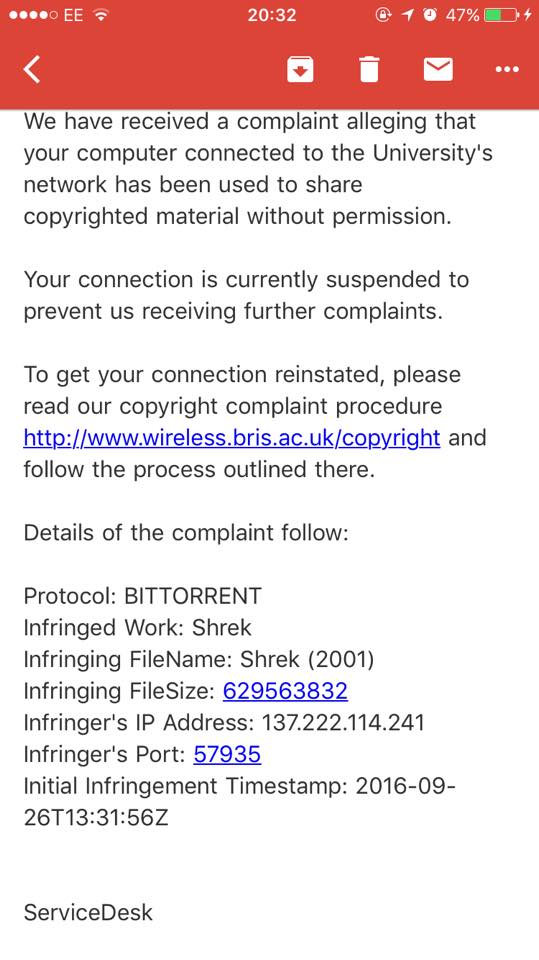Delete the email using the trash icon
This screenshot has height=960, width=539.
click(369, 69)
